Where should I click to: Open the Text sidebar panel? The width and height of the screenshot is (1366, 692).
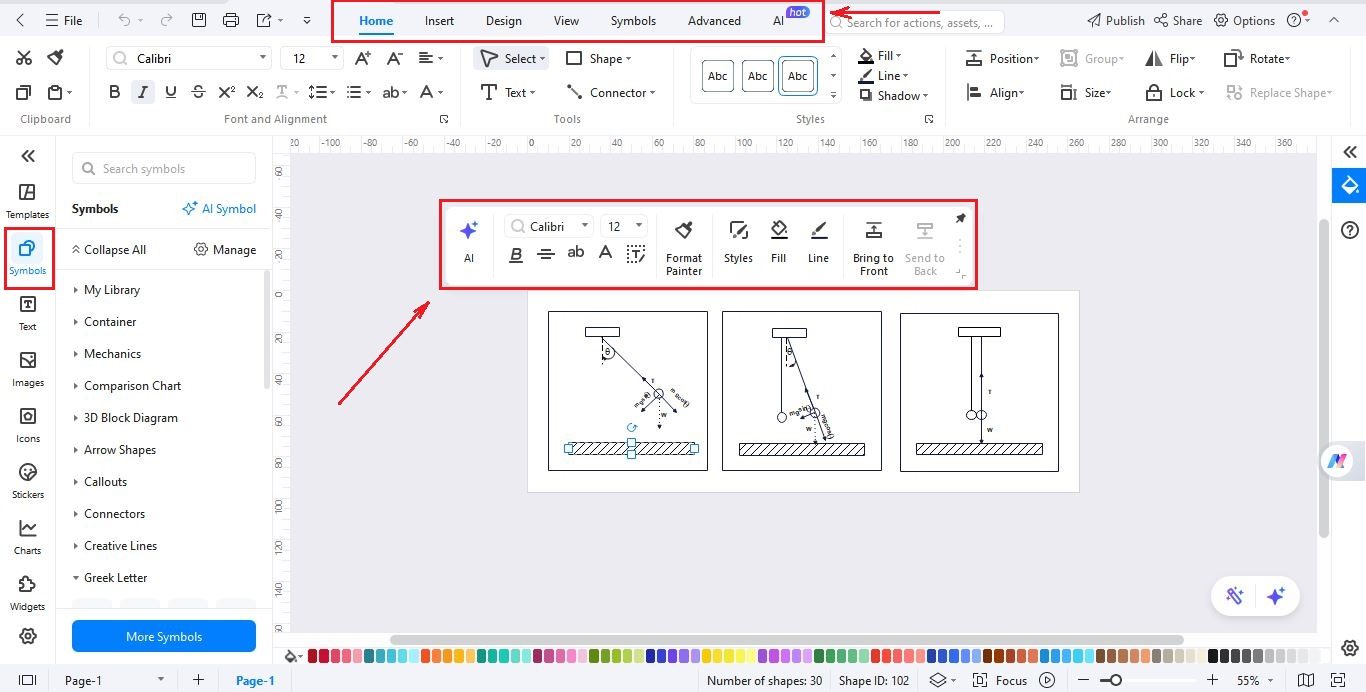click(27, 312)
